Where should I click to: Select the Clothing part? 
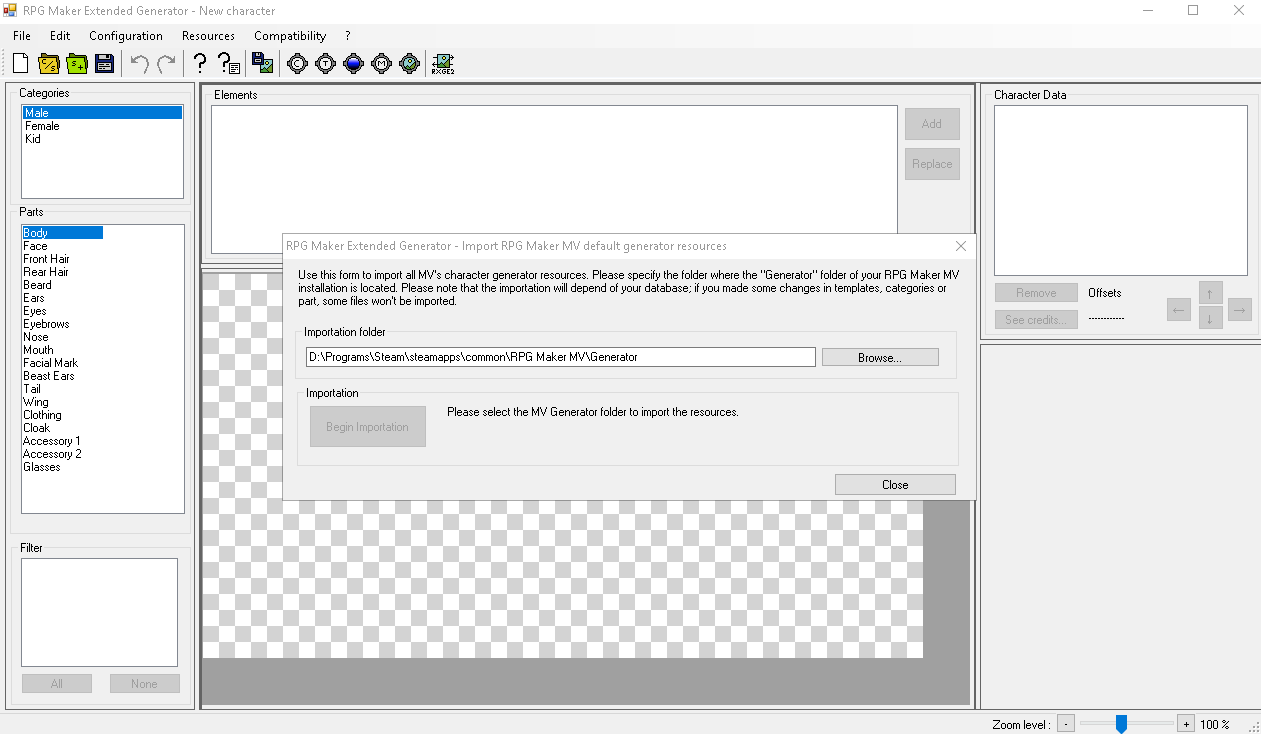tap(42, 415)
